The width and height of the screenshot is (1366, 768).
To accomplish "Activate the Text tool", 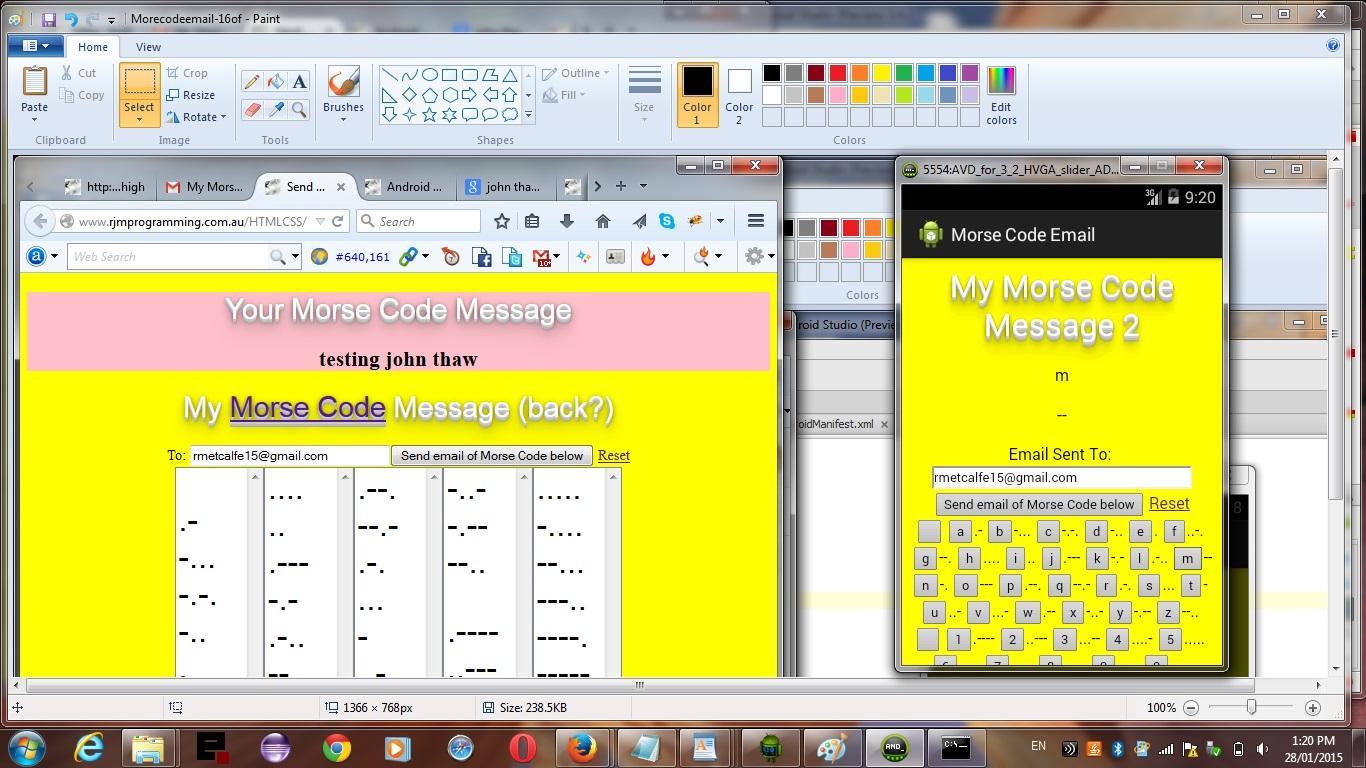I will coord(299,82).
